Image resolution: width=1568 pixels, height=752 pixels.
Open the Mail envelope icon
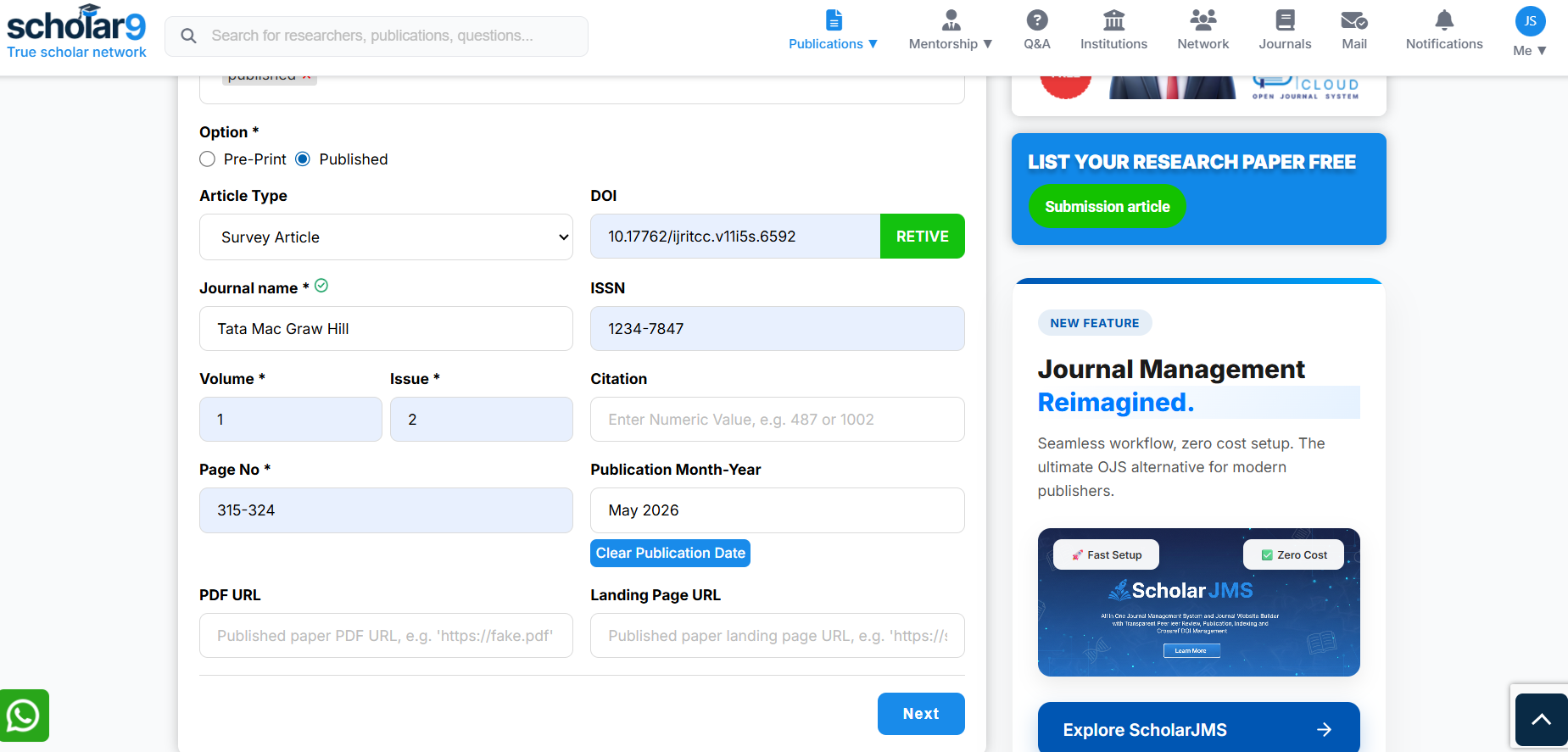(1354, 19)
